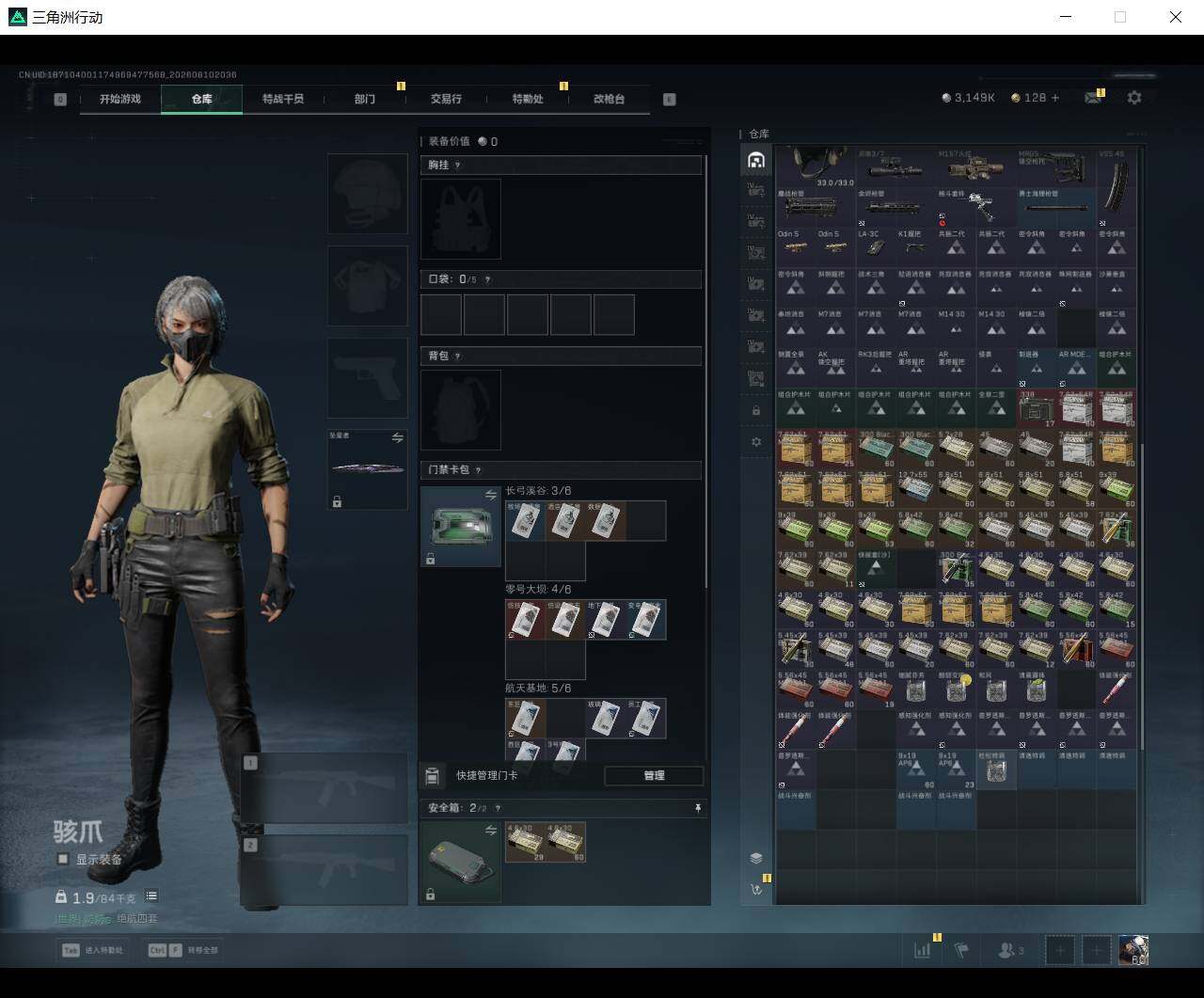Select the 勇士海狸枪管 barrel item
Viewport: 1204px width, 998px height.
(x=1056, y=208)
